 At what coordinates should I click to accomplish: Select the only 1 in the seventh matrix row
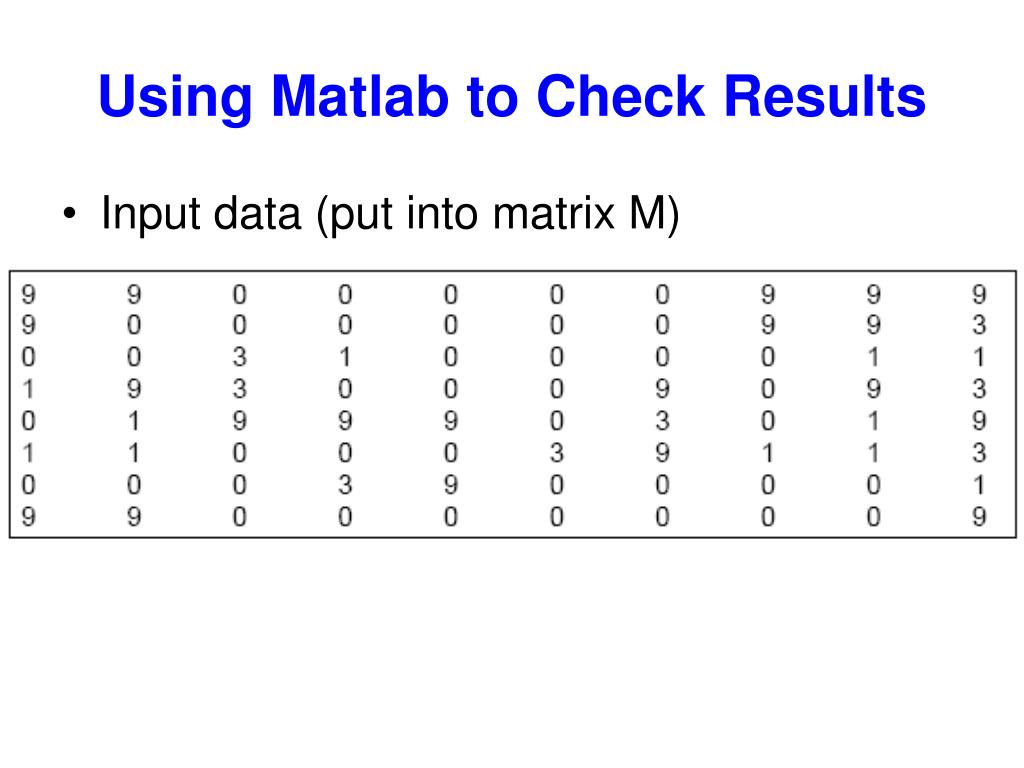point(979,485)
